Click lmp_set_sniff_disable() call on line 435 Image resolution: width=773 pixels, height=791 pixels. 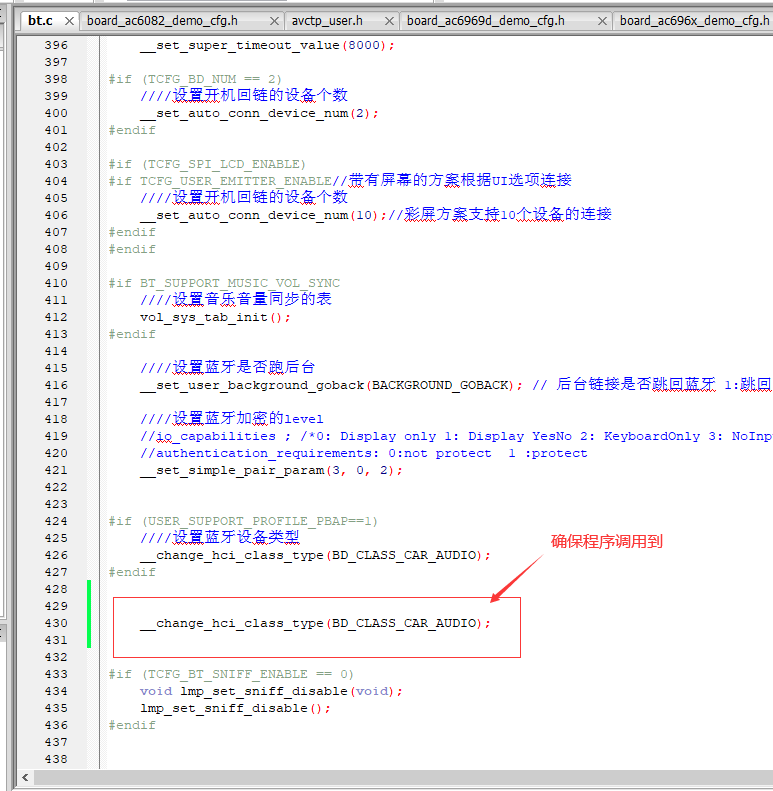coord(235,708)
